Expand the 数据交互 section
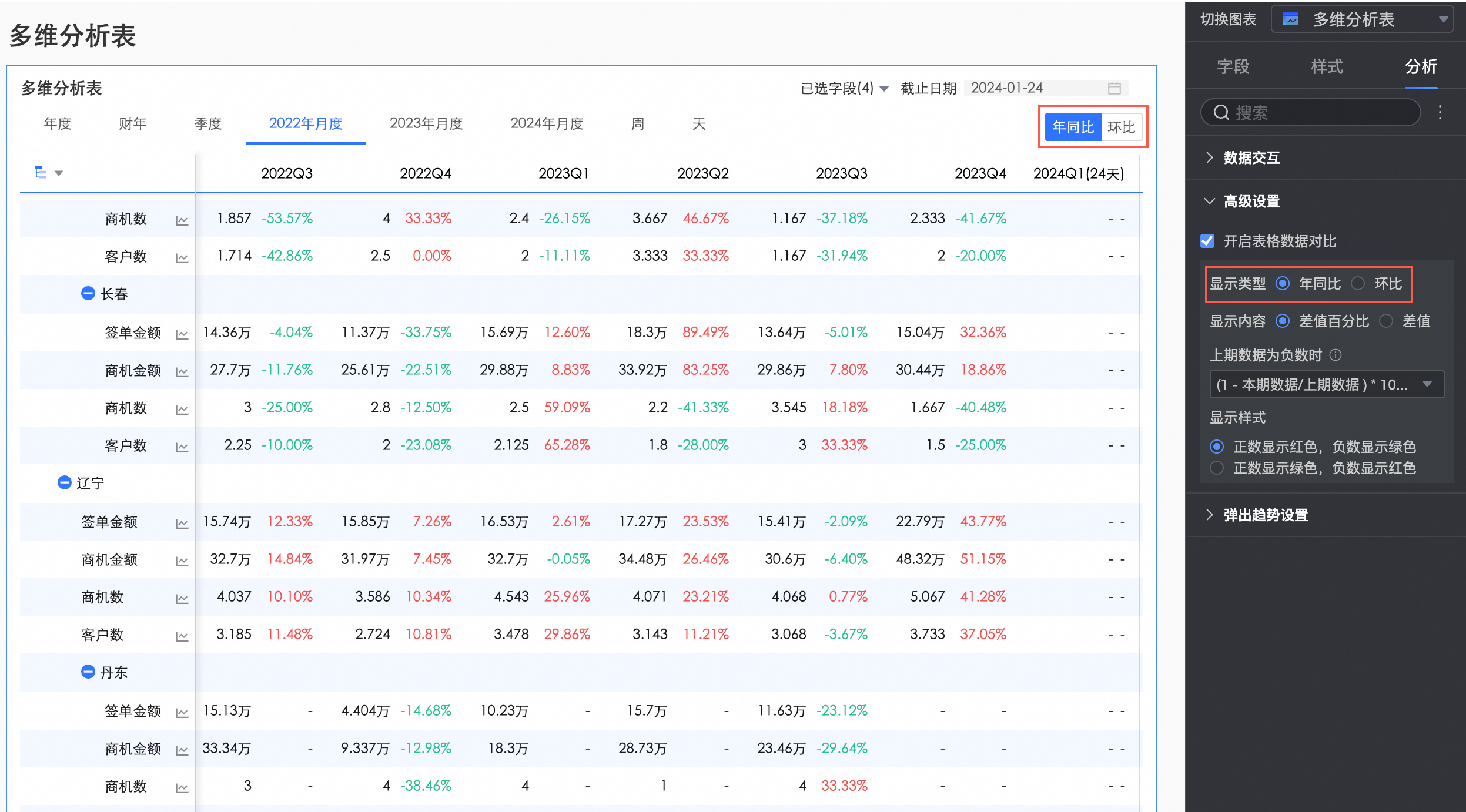Screen dimensions: 1466x812 click(x=1251, y=157)
